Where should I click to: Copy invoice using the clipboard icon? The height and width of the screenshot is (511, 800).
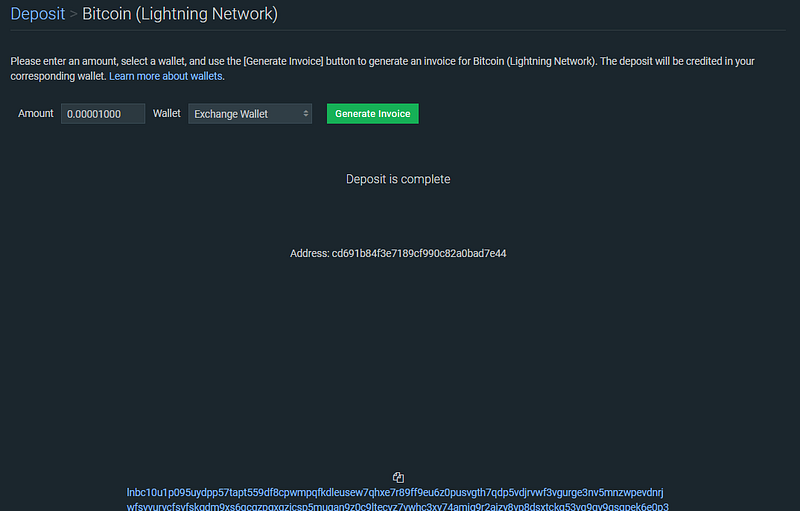(x=398, y=477)
